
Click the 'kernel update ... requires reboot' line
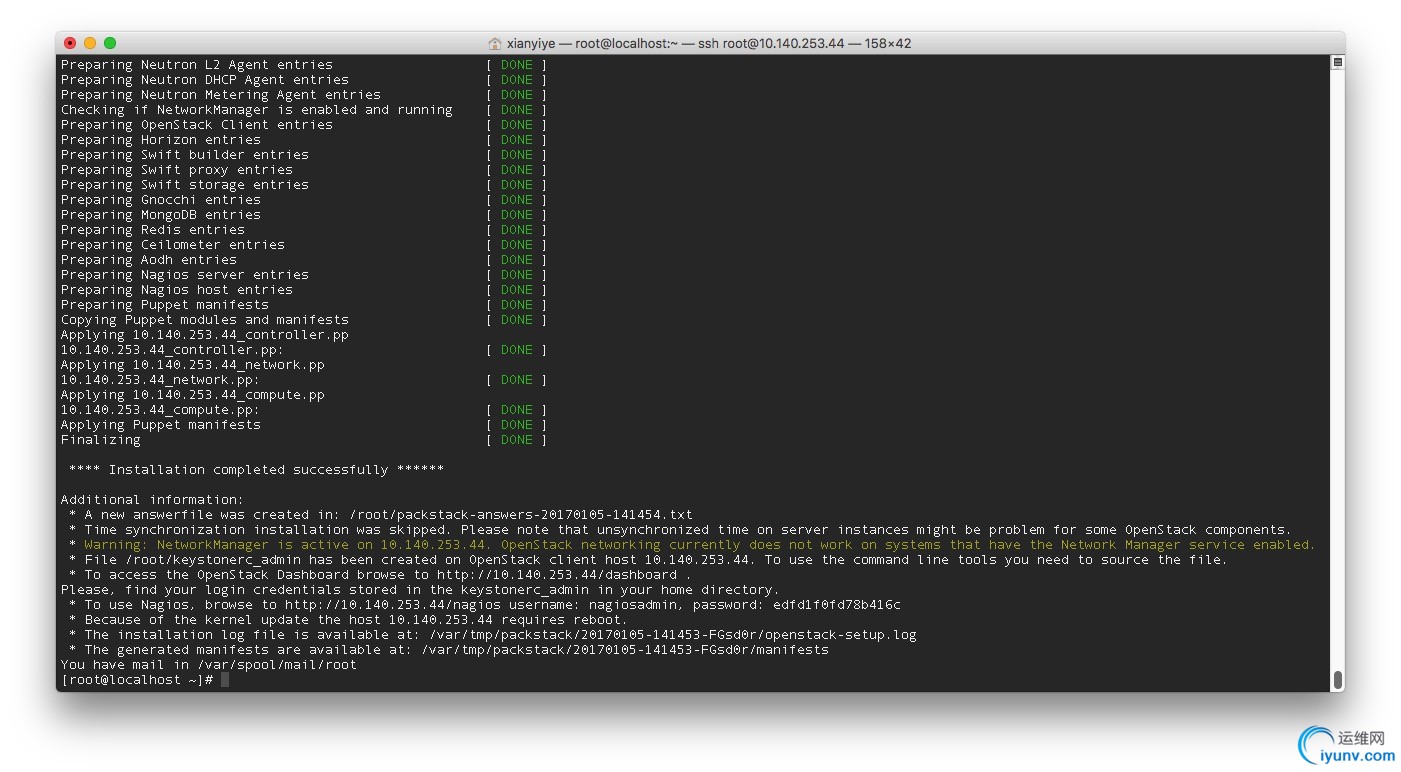[x=348, y=620]
